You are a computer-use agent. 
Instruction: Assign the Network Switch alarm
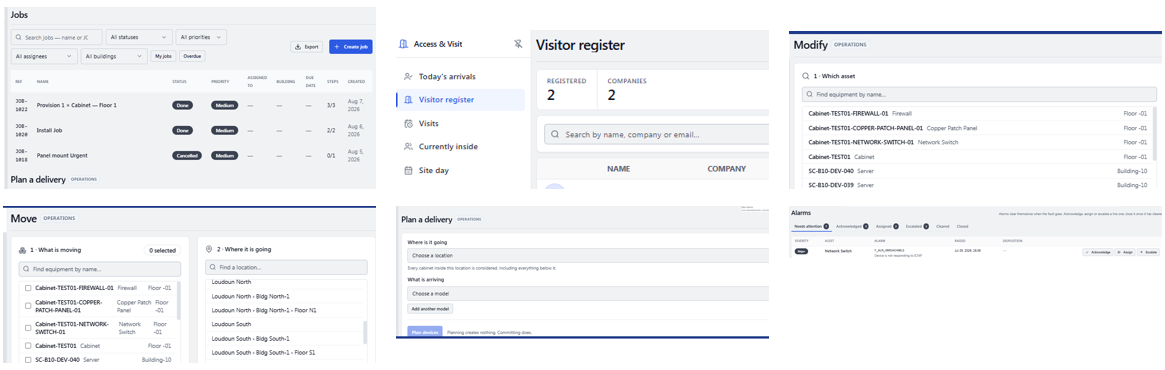(1125, 253)
